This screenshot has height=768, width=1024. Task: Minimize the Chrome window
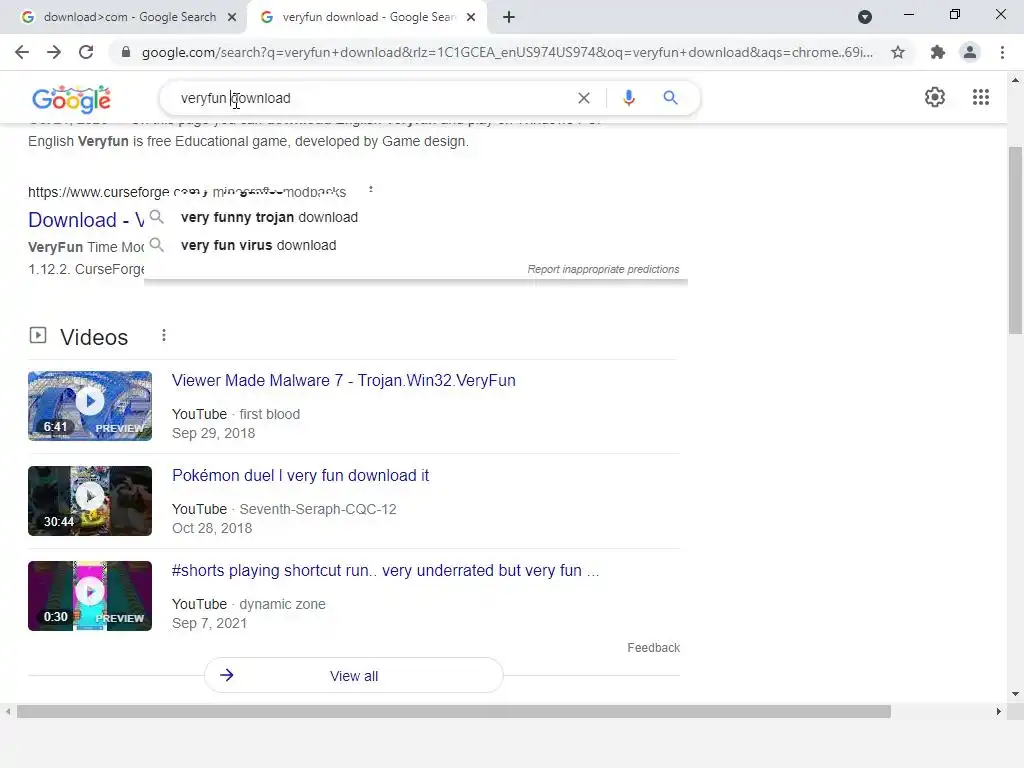908,14
